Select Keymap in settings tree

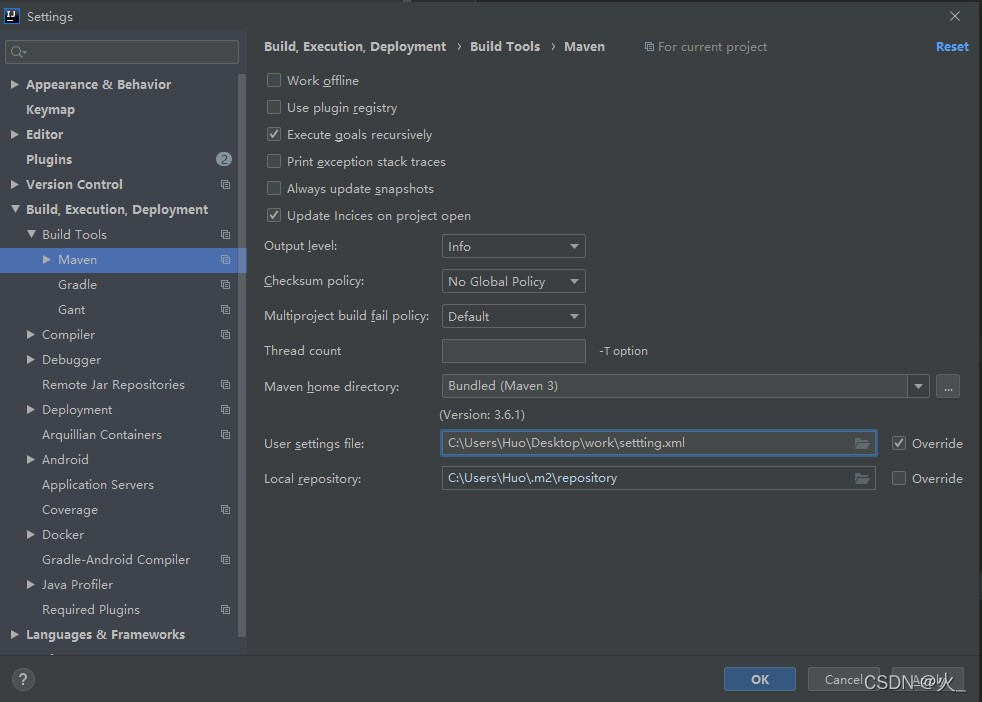tap(50, 110)
